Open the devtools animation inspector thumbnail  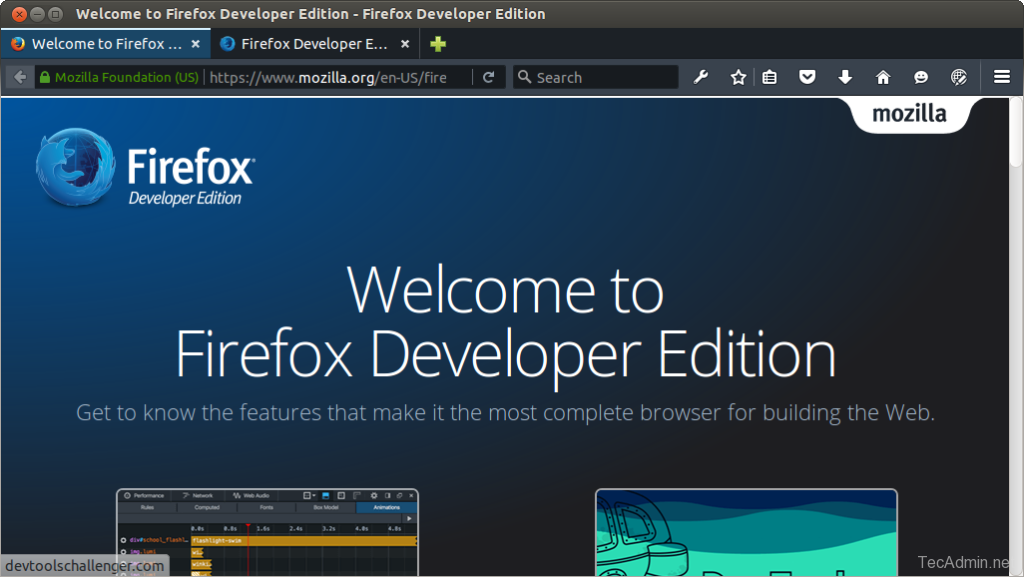[267, 530]
